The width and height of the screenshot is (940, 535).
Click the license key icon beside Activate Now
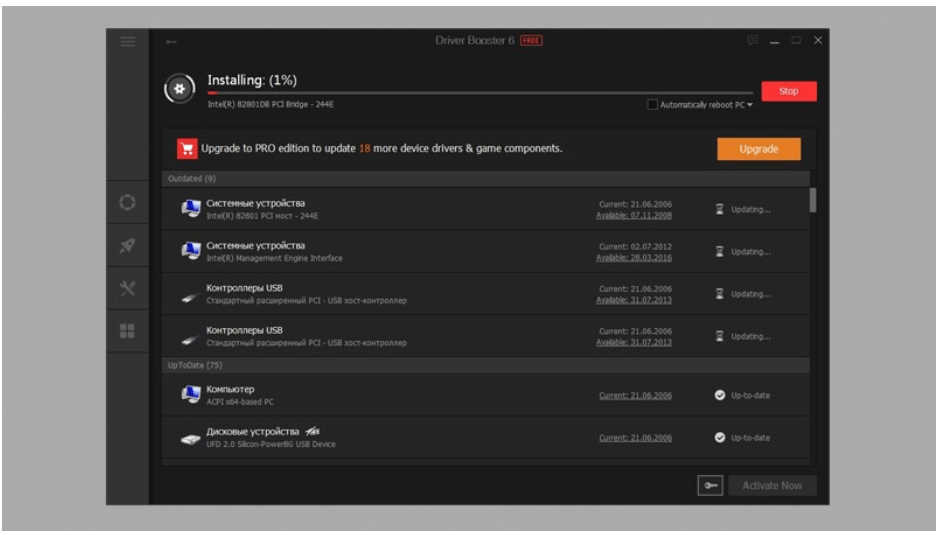click(710, 485)
